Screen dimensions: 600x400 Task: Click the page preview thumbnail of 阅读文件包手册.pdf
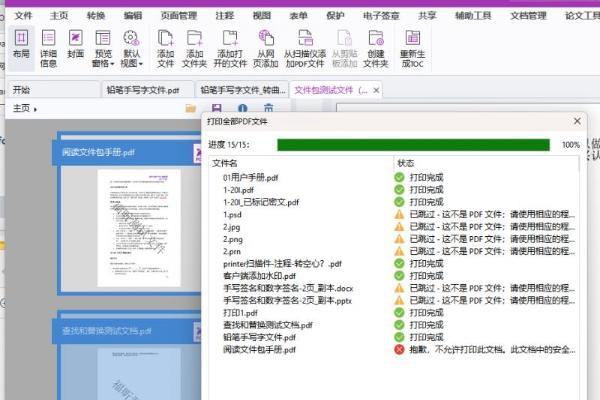[x=139, y=228]
